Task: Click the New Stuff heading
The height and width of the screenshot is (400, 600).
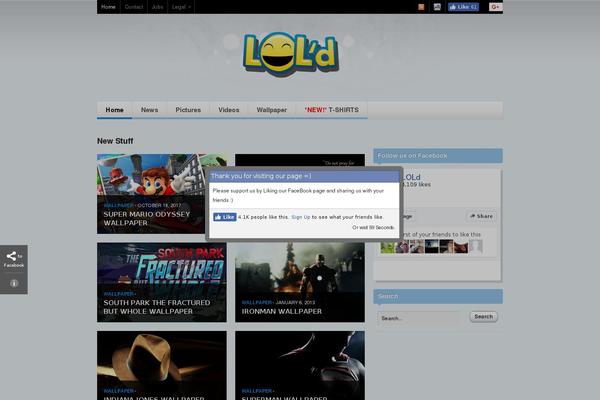Action: pyautogui.click(x=115, y=141)
